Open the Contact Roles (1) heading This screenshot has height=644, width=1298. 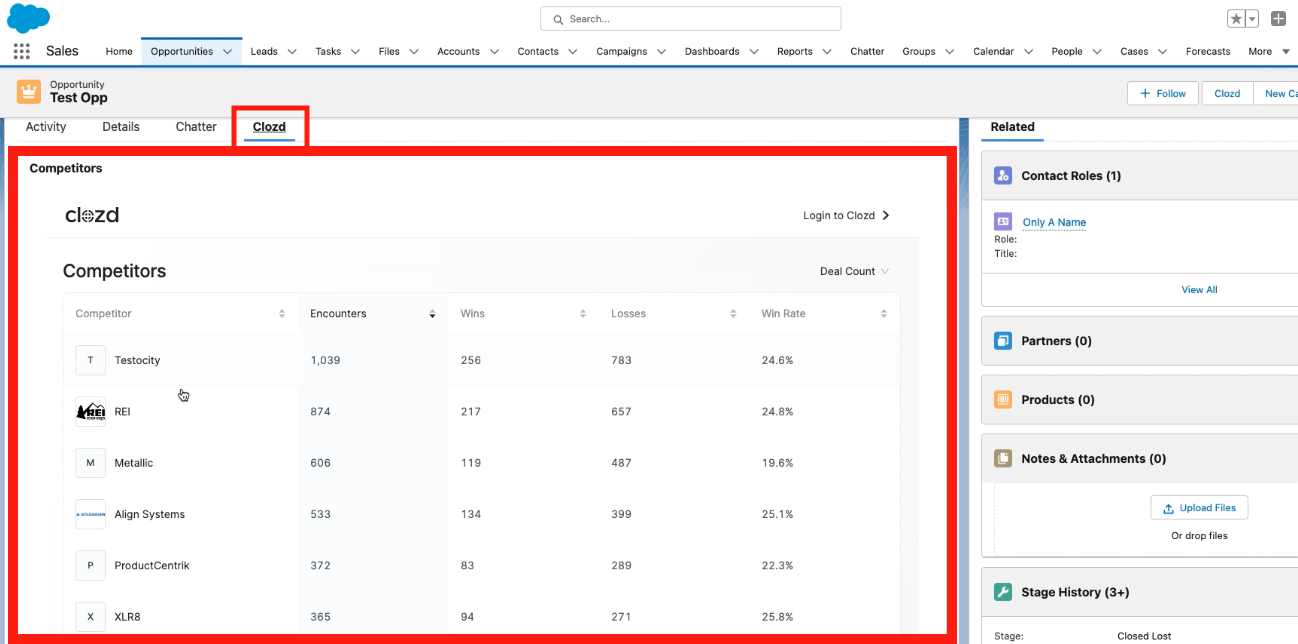1071,175
